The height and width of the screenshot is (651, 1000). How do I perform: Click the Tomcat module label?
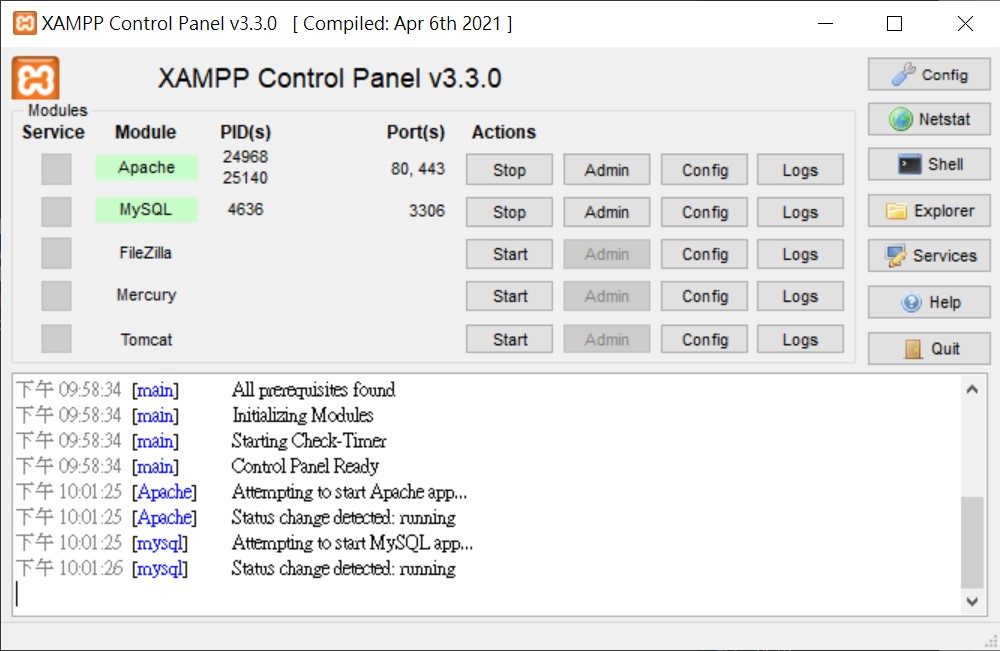pos(147,339)
